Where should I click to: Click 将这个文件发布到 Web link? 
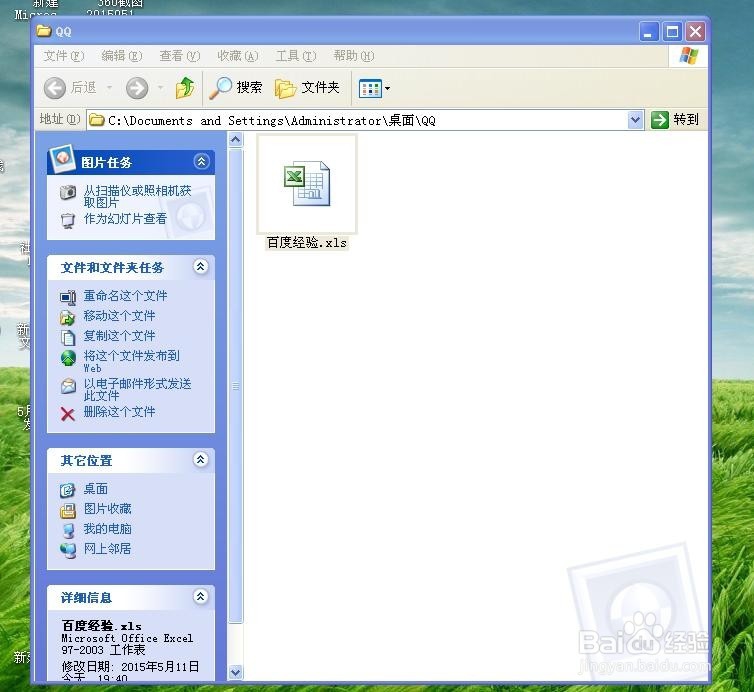(131, 361)
